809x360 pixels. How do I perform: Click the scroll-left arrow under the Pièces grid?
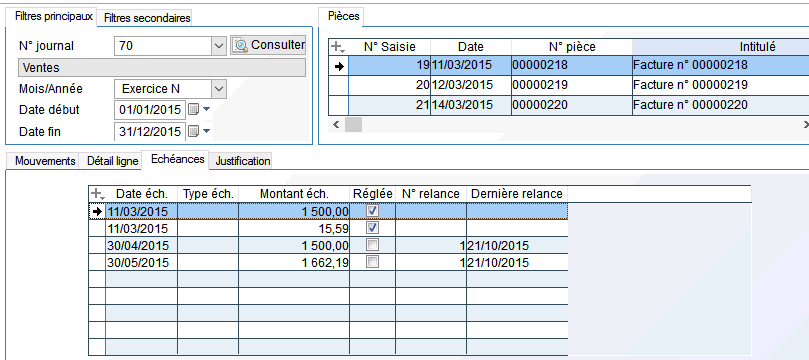click(336, 124)
